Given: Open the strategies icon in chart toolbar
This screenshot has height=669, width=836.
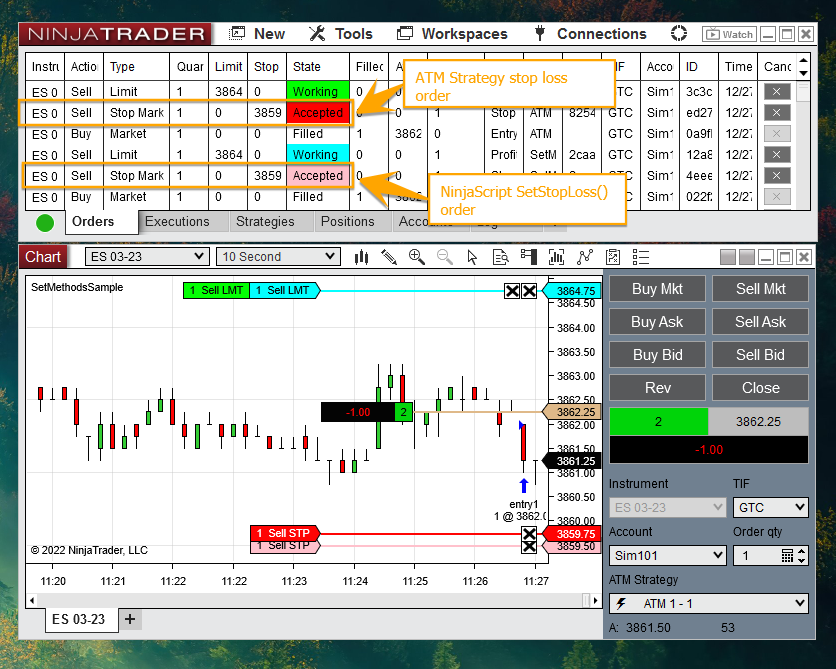Looking at the screenshot, I should (x=613, y=257).
